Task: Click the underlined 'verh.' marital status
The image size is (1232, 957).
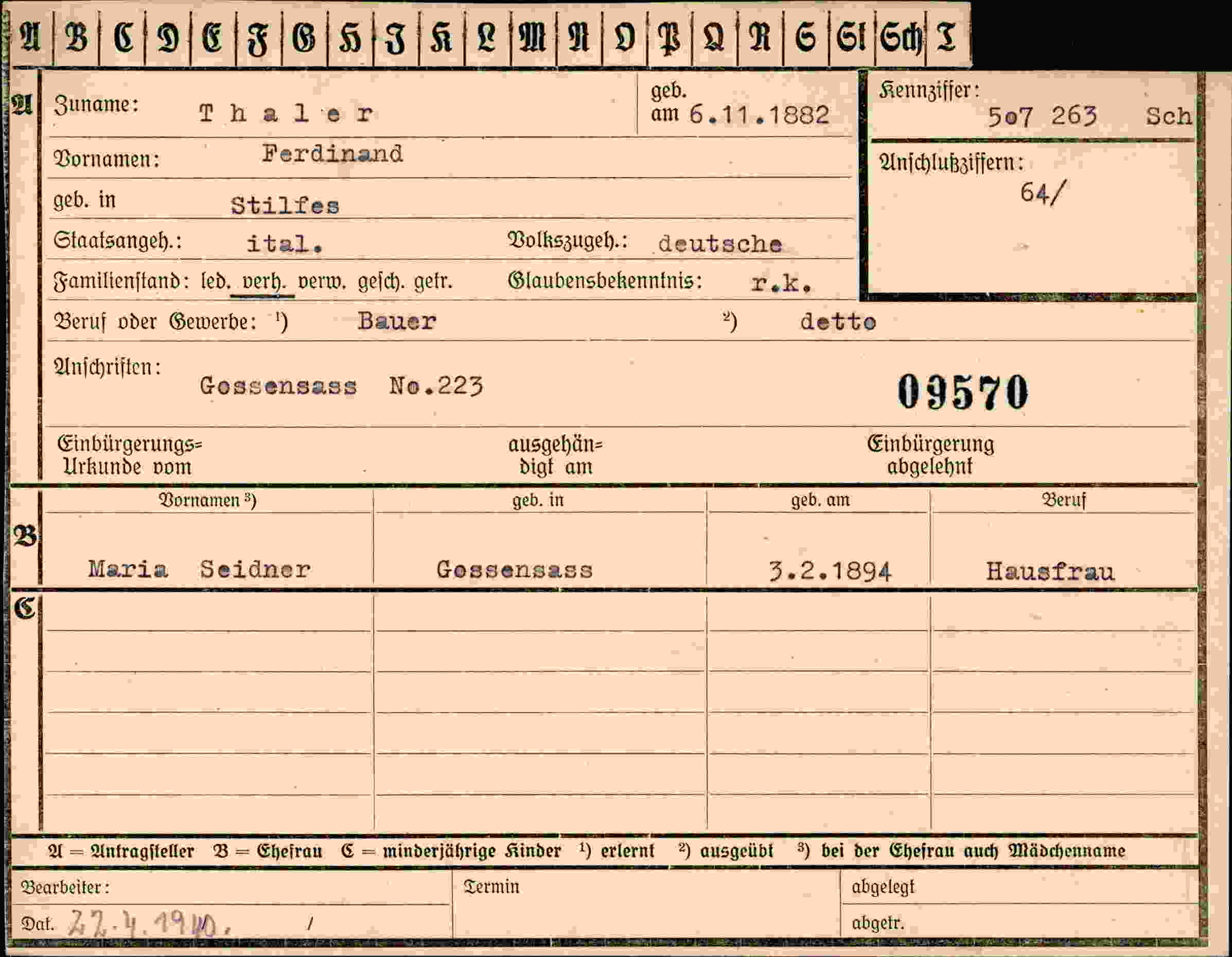Action: 264,280
